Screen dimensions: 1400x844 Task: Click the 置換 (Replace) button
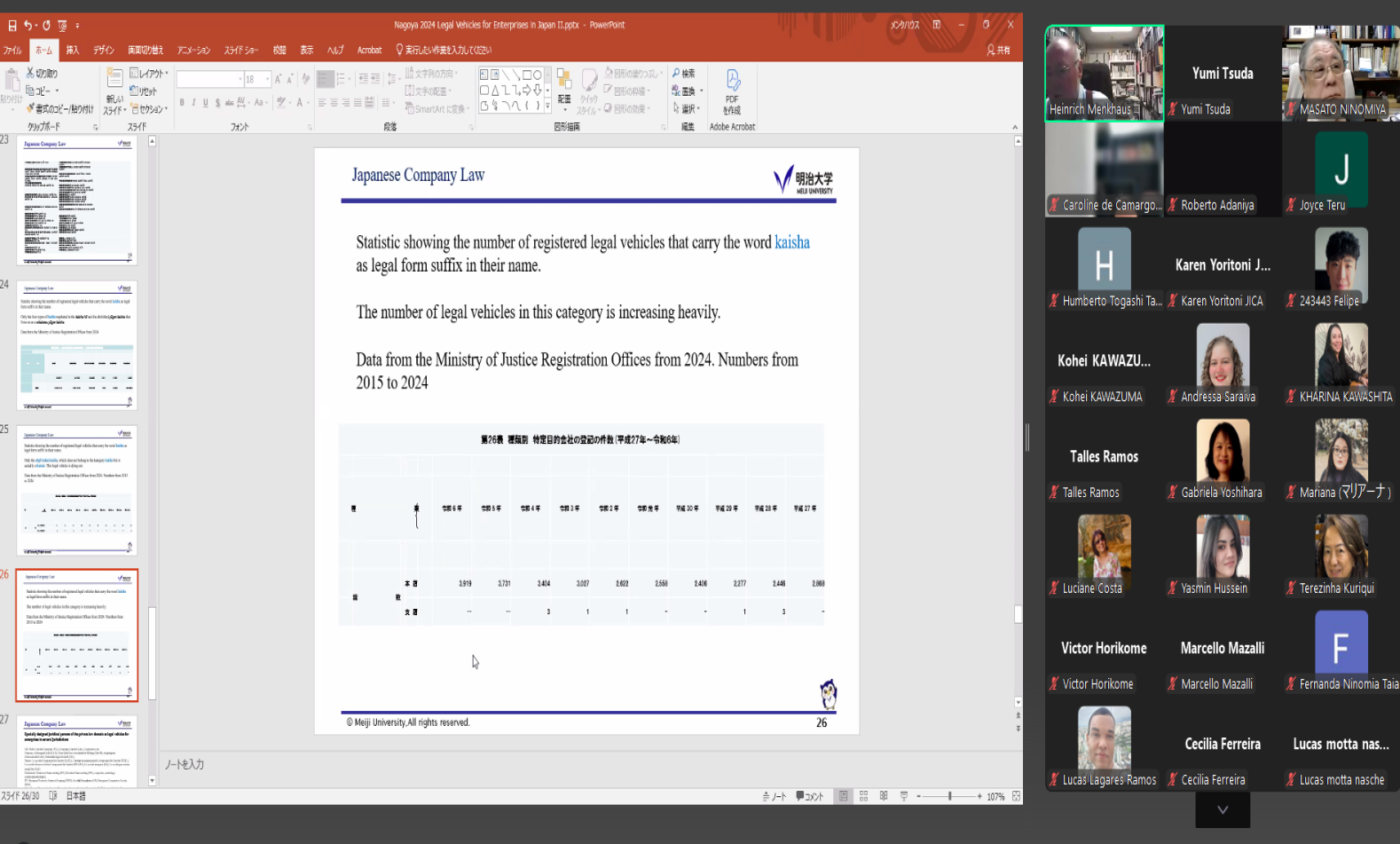coord(688,91)
